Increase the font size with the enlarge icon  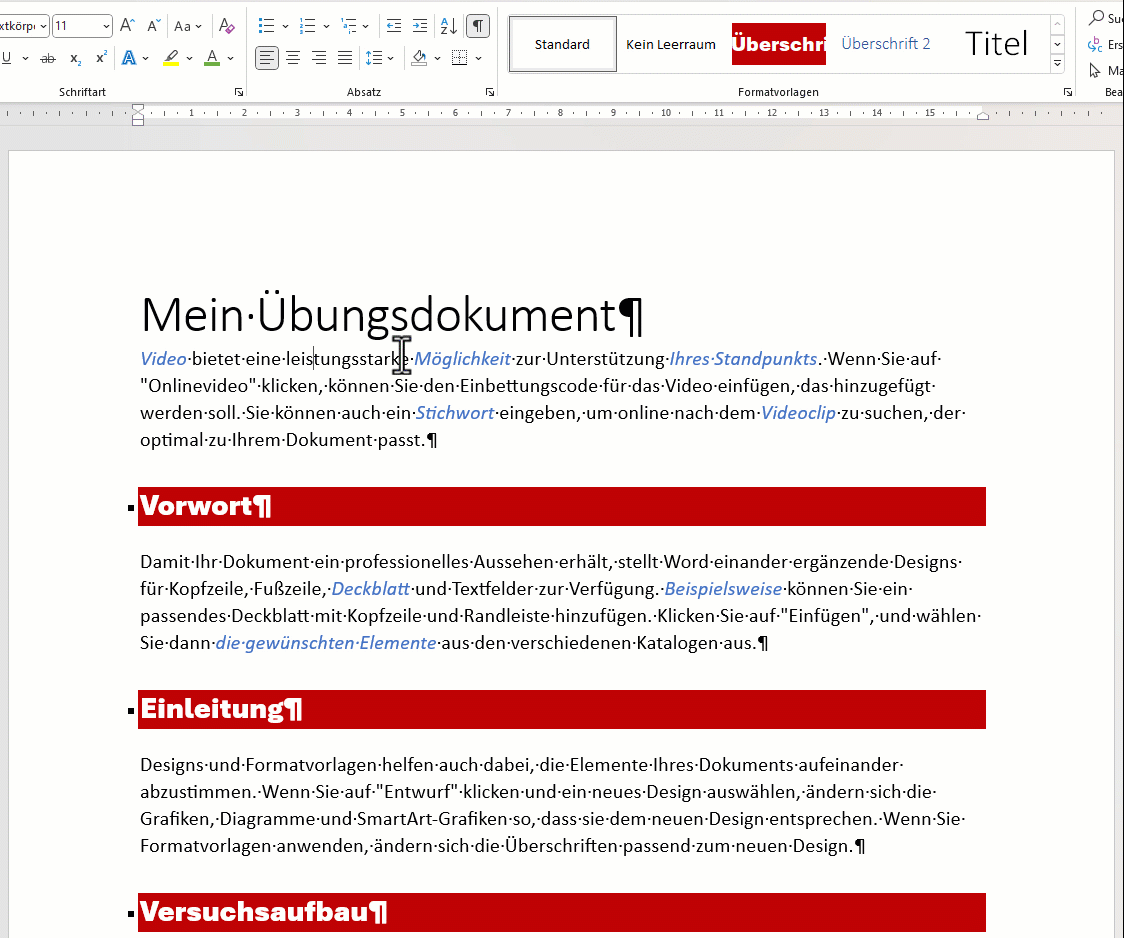[x=127, y=26]
